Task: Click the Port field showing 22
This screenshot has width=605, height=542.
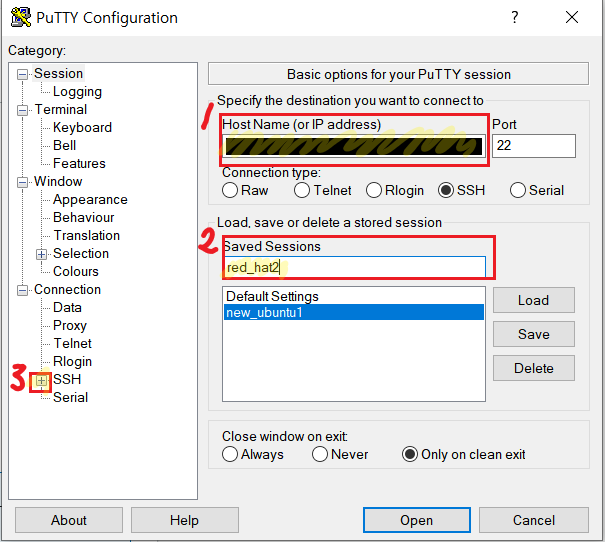Action: point(534,146)
